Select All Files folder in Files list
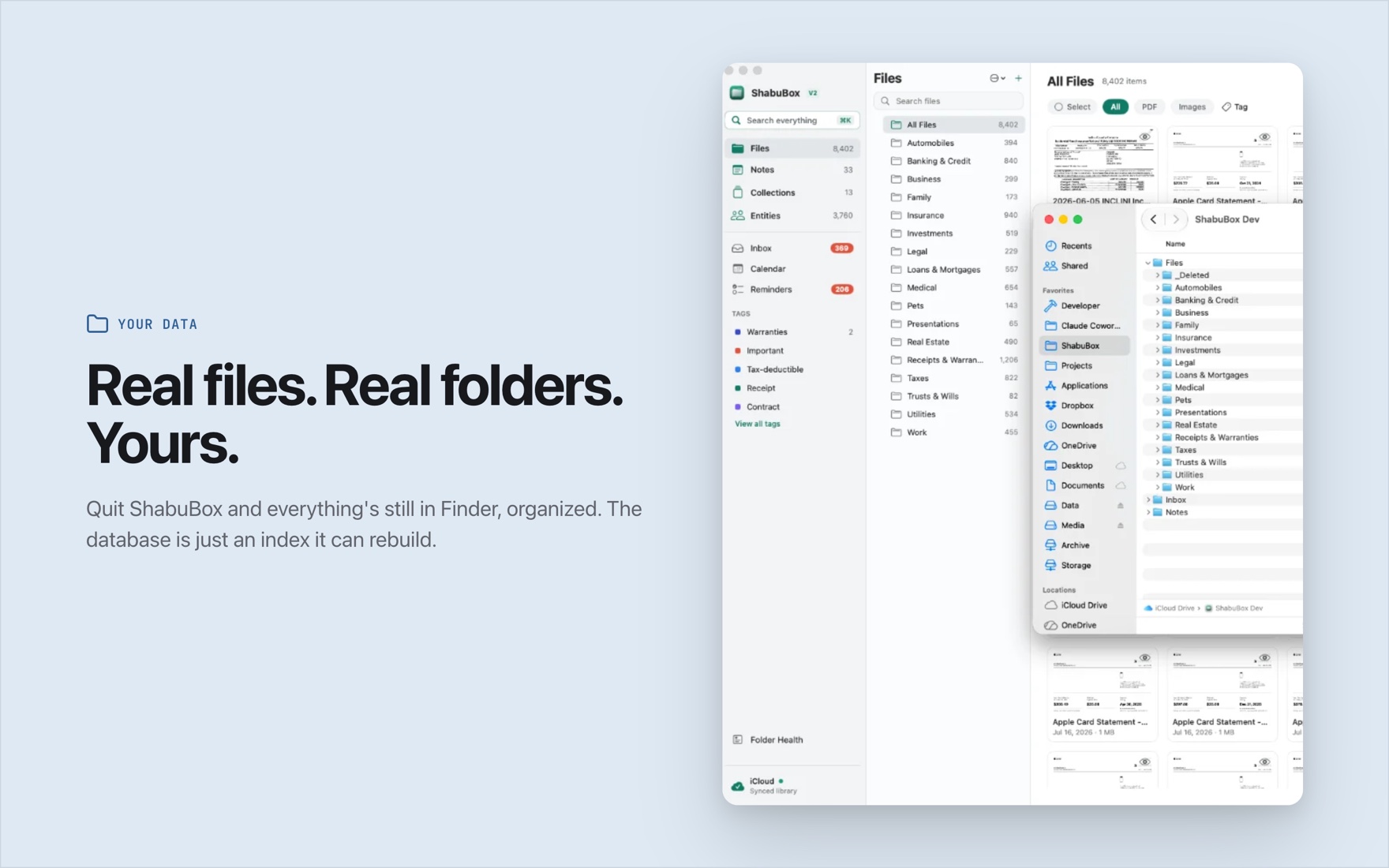Viewport: 1389px width, 868px height. click(x=953, y=125)
